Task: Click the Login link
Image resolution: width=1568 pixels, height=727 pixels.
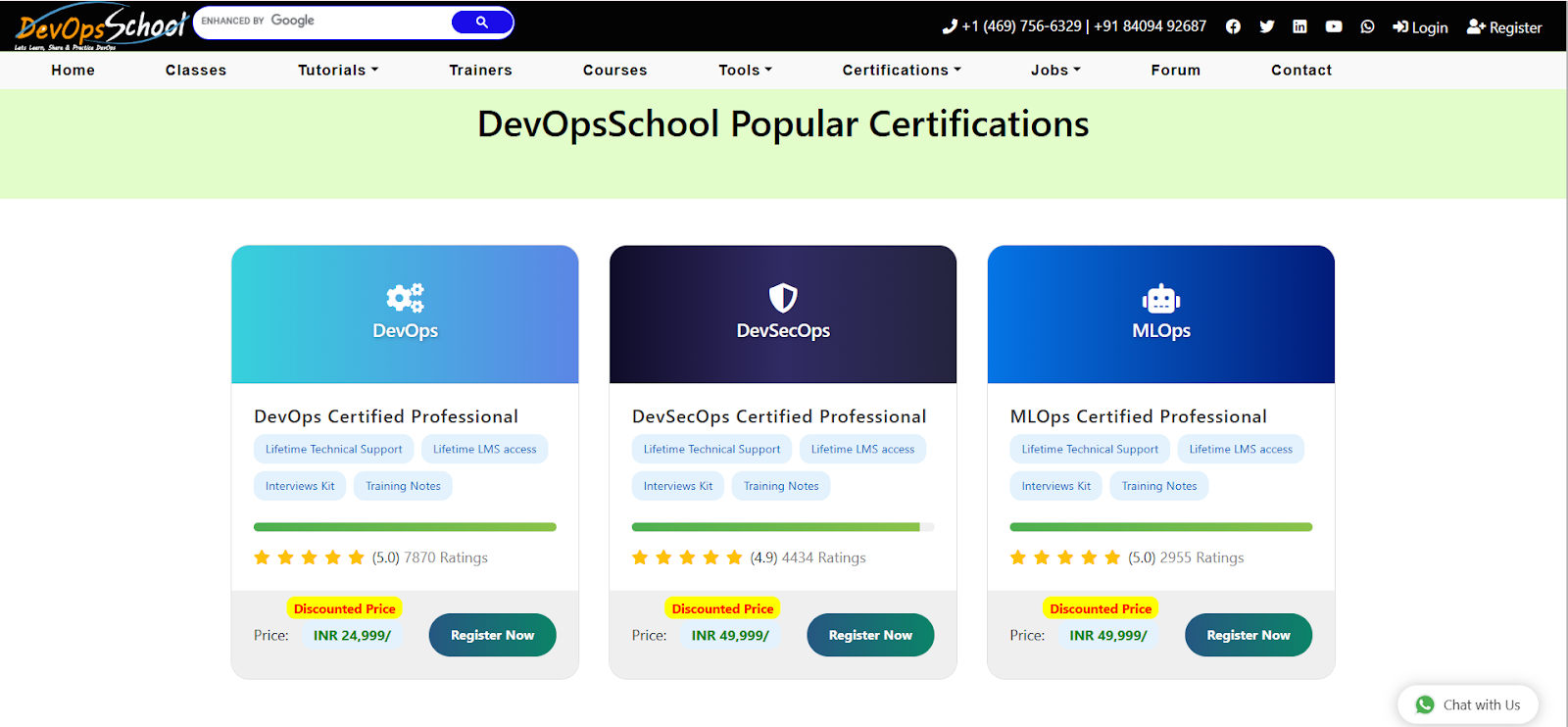Action: [x=1420, y=27]
